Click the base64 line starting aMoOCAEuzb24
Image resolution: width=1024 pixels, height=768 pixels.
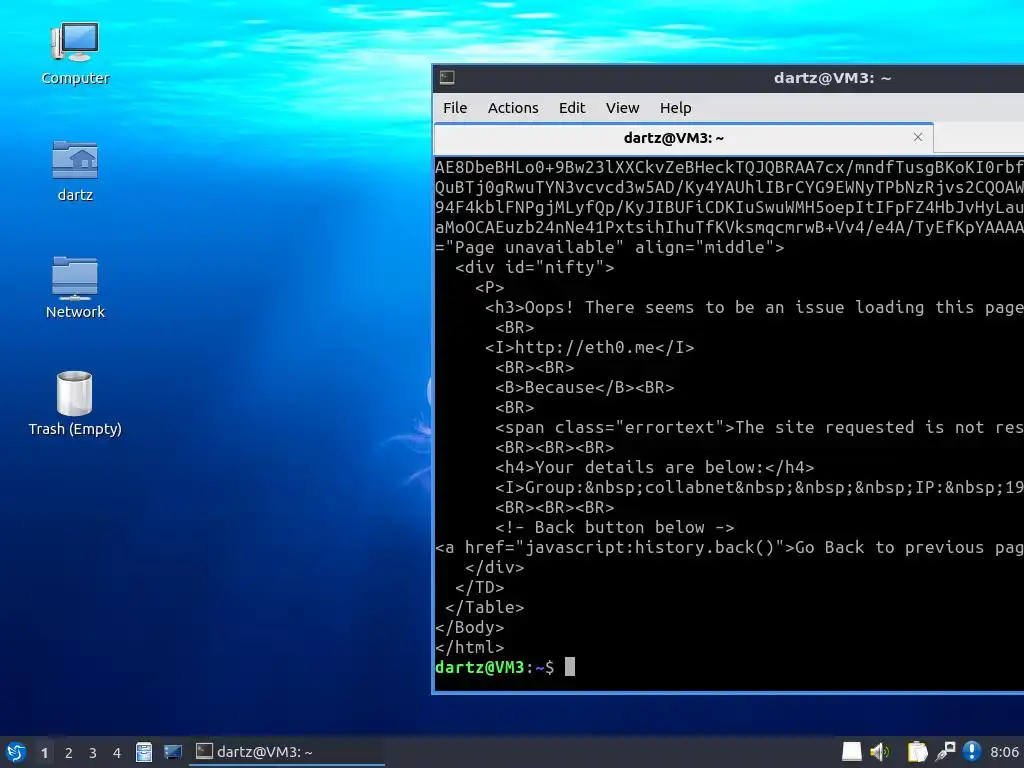[x=729, y=227]
